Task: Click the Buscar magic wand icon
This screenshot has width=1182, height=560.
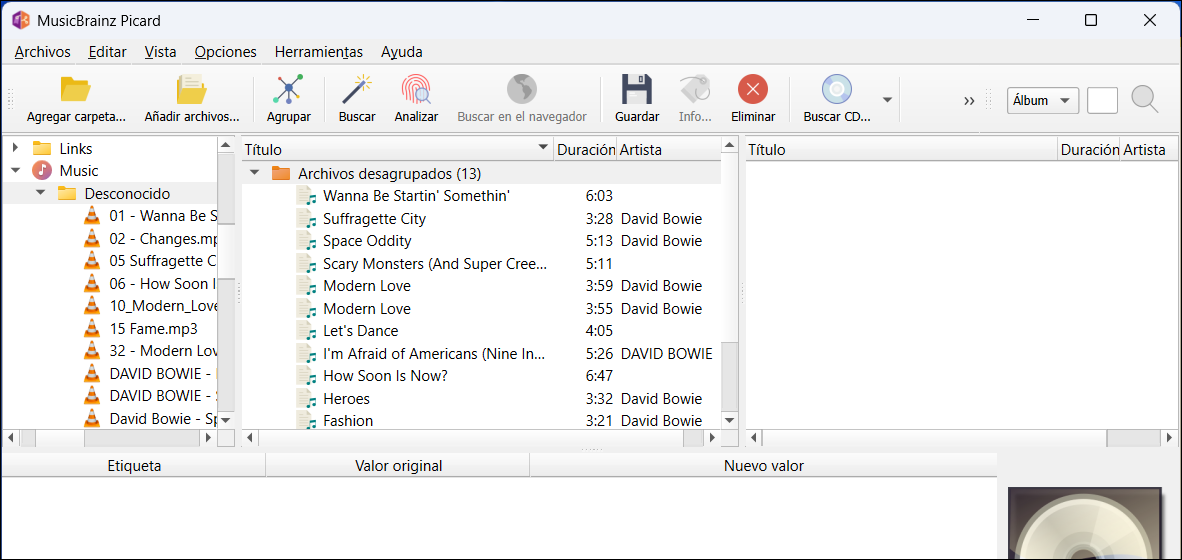Action: pos(357,90)
